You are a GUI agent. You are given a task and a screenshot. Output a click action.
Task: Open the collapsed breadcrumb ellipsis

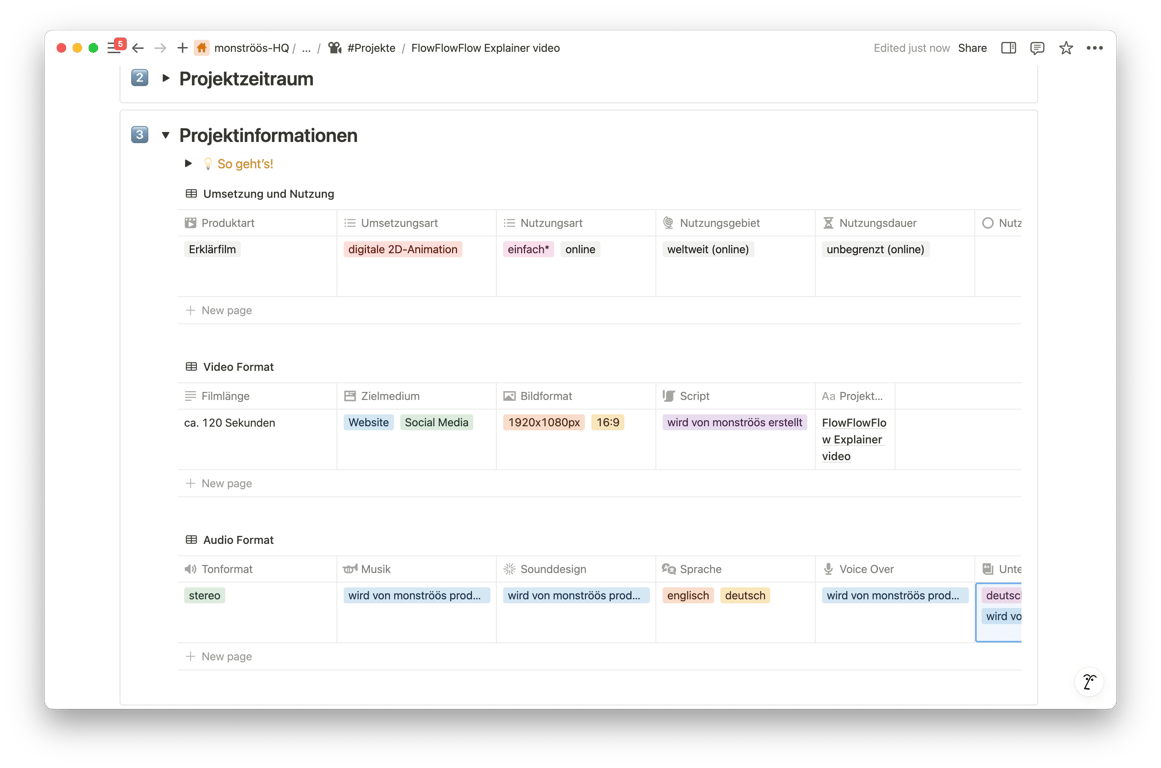[x=306, y=48]
